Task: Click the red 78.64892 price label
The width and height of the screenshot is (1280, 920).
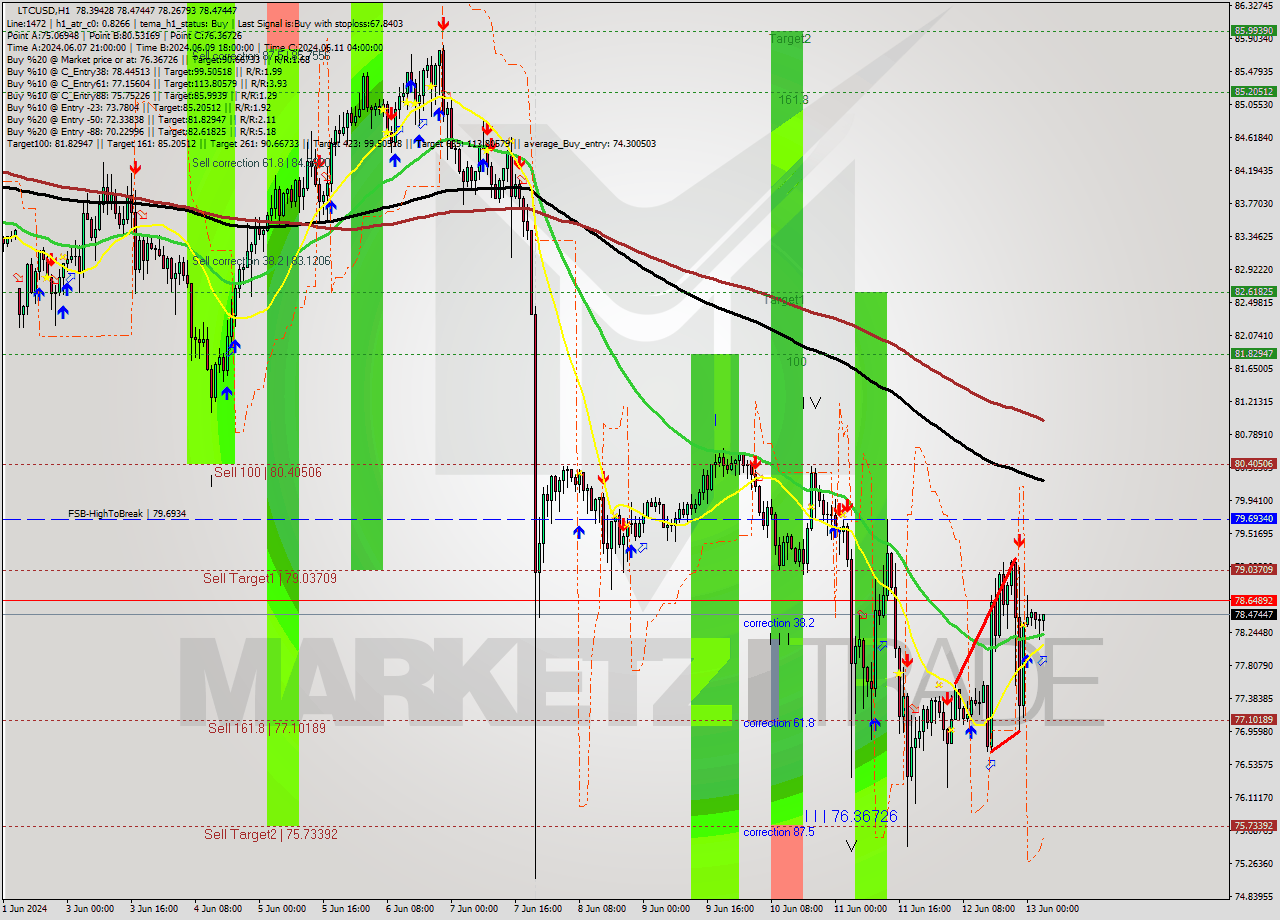Action: pyautogui.click(x=1254, y=600)
